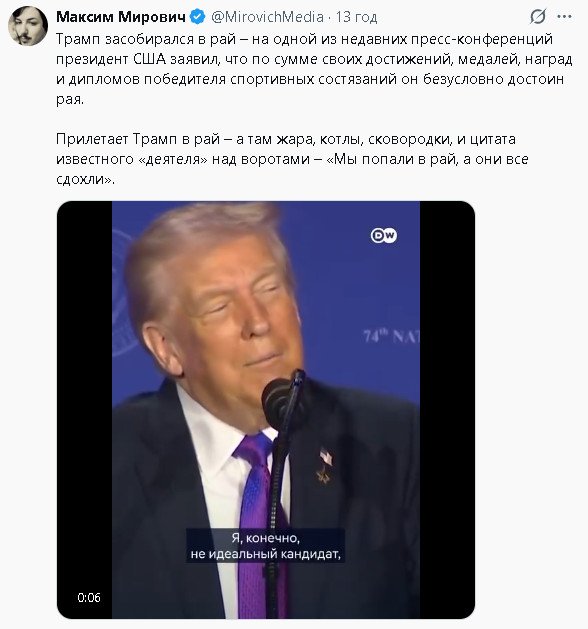This screenshot has height=629, width=588.
Task: Click the black right letterbox bar of video
Action: (x=447, y=410)
